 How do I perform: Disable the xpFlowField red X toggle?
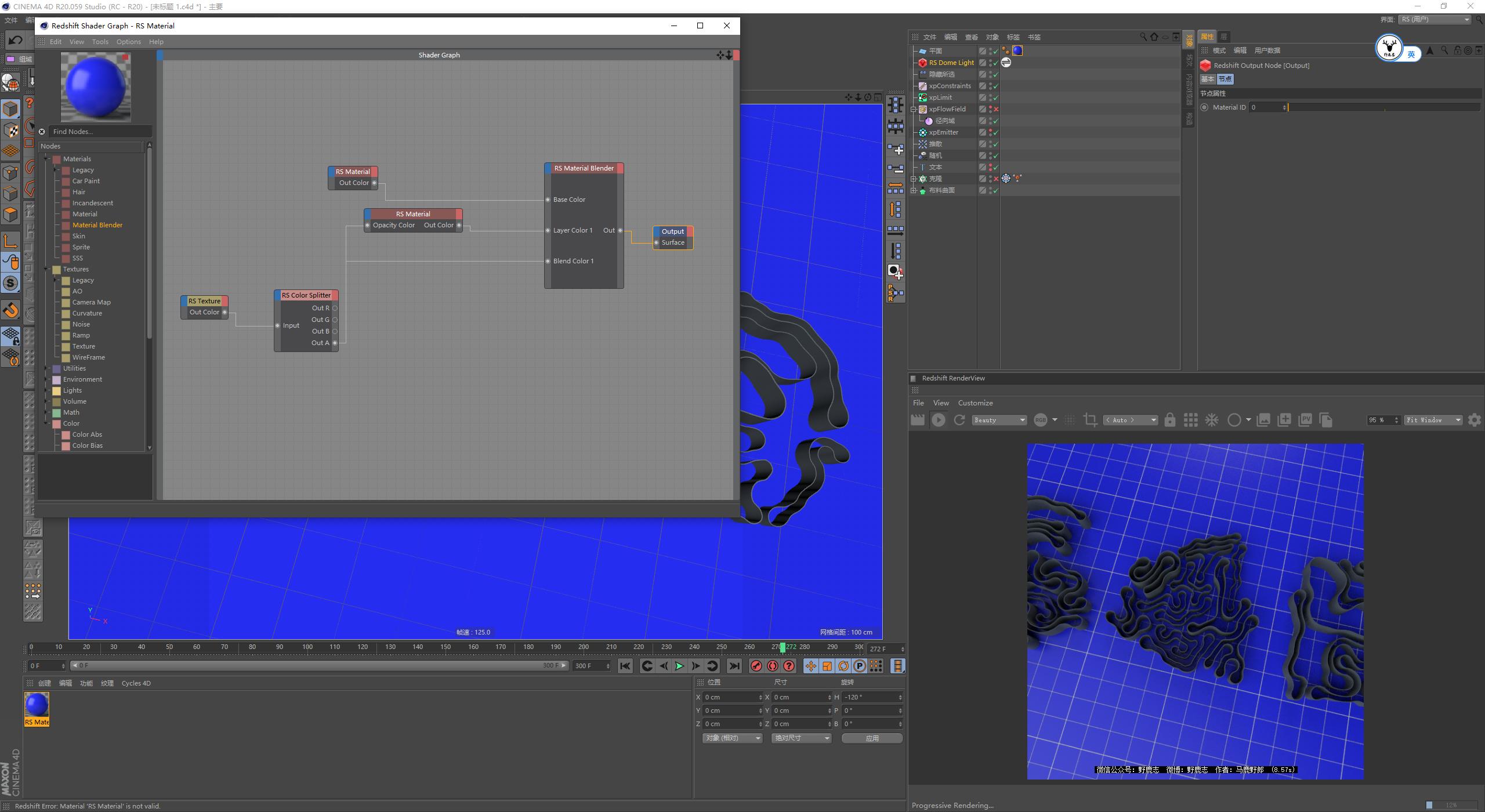(x=995, y=109)
